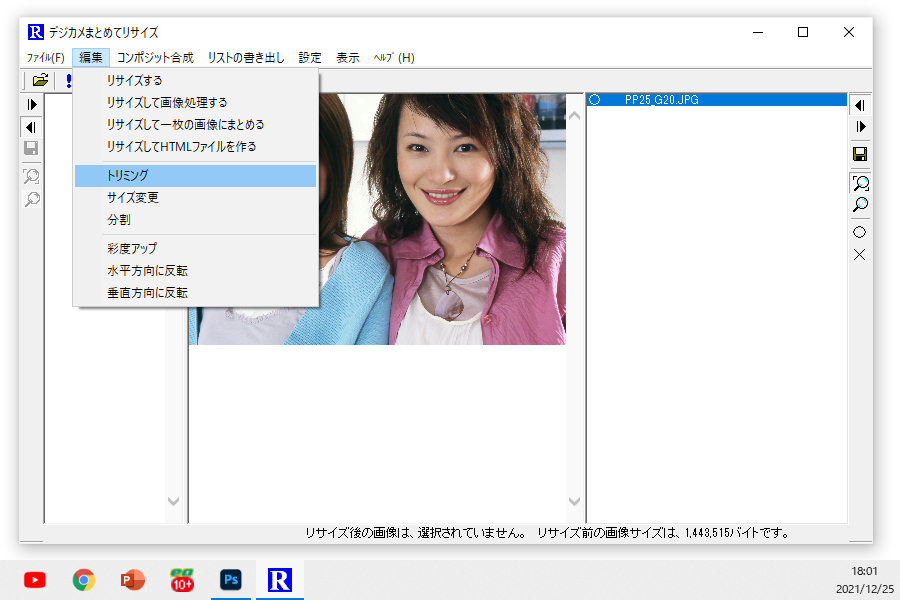Click the R resize app taskbar icon
Viewport: 900px width, 600px height.
click(x=280, y=580)
